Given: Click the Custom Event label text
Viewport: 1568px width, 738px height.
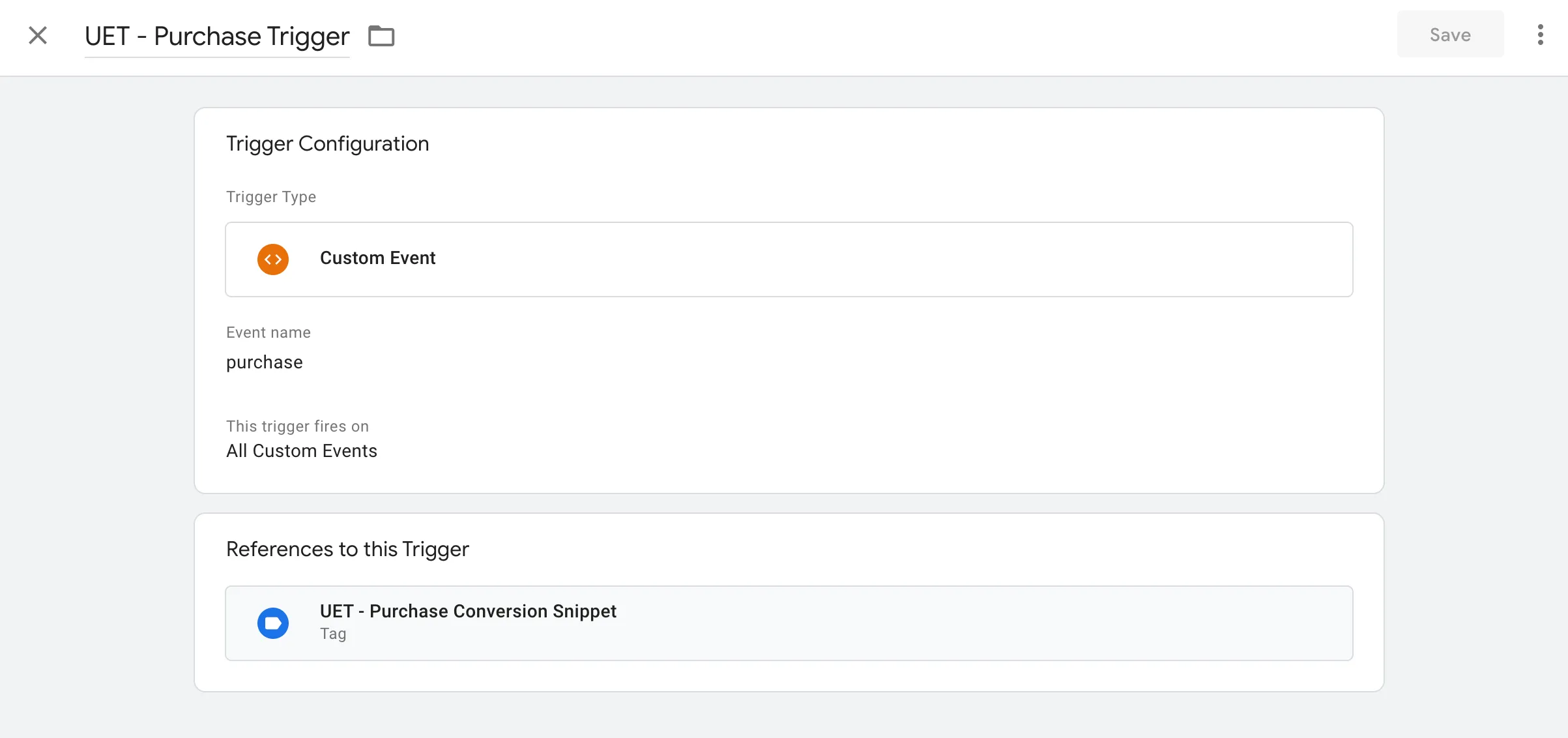Looking at the screenshot, I should pos(378,258).
